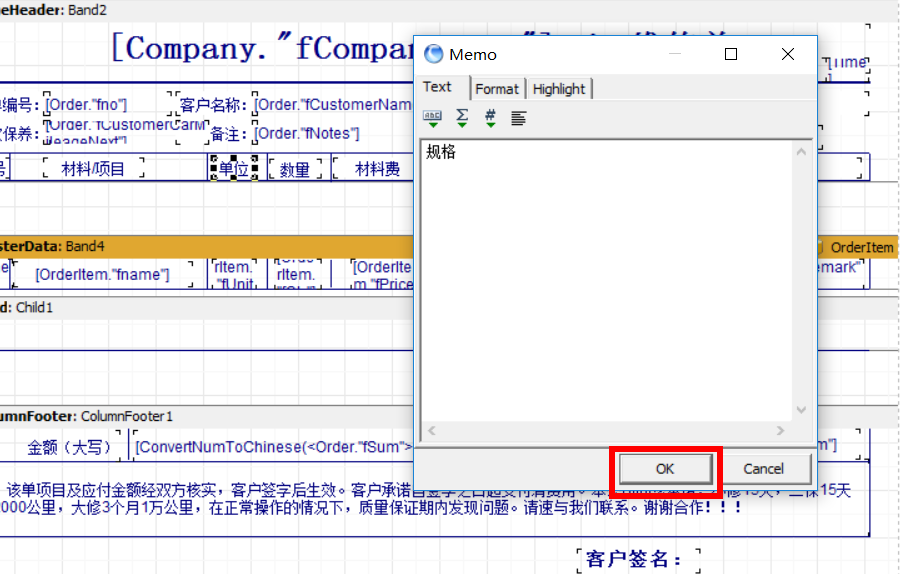The height and width of the screenshot is (574, 906).
Task: Click the insert expression icon in Memo toolbar
Action: tap(432, 118)
